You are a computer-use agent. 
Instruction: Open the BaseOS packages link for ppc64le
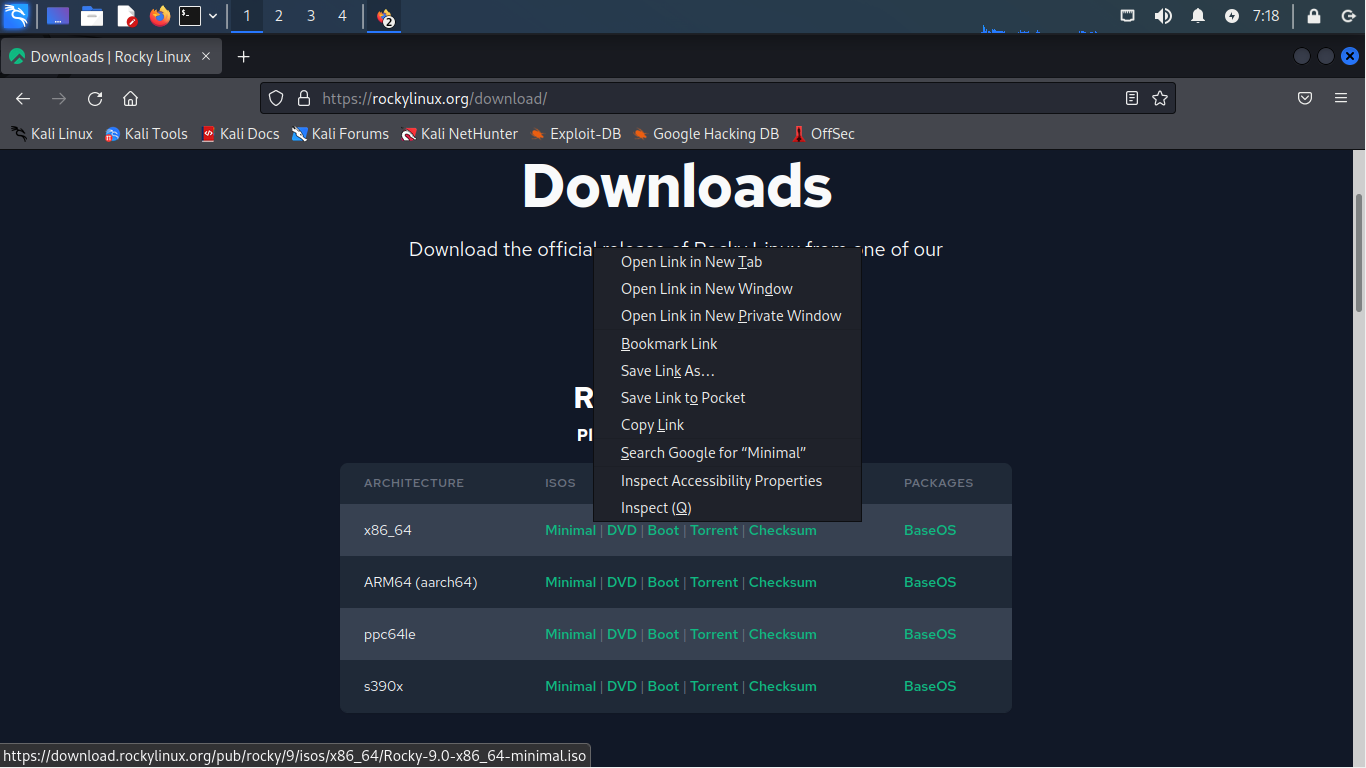click(x=930, y=634)
